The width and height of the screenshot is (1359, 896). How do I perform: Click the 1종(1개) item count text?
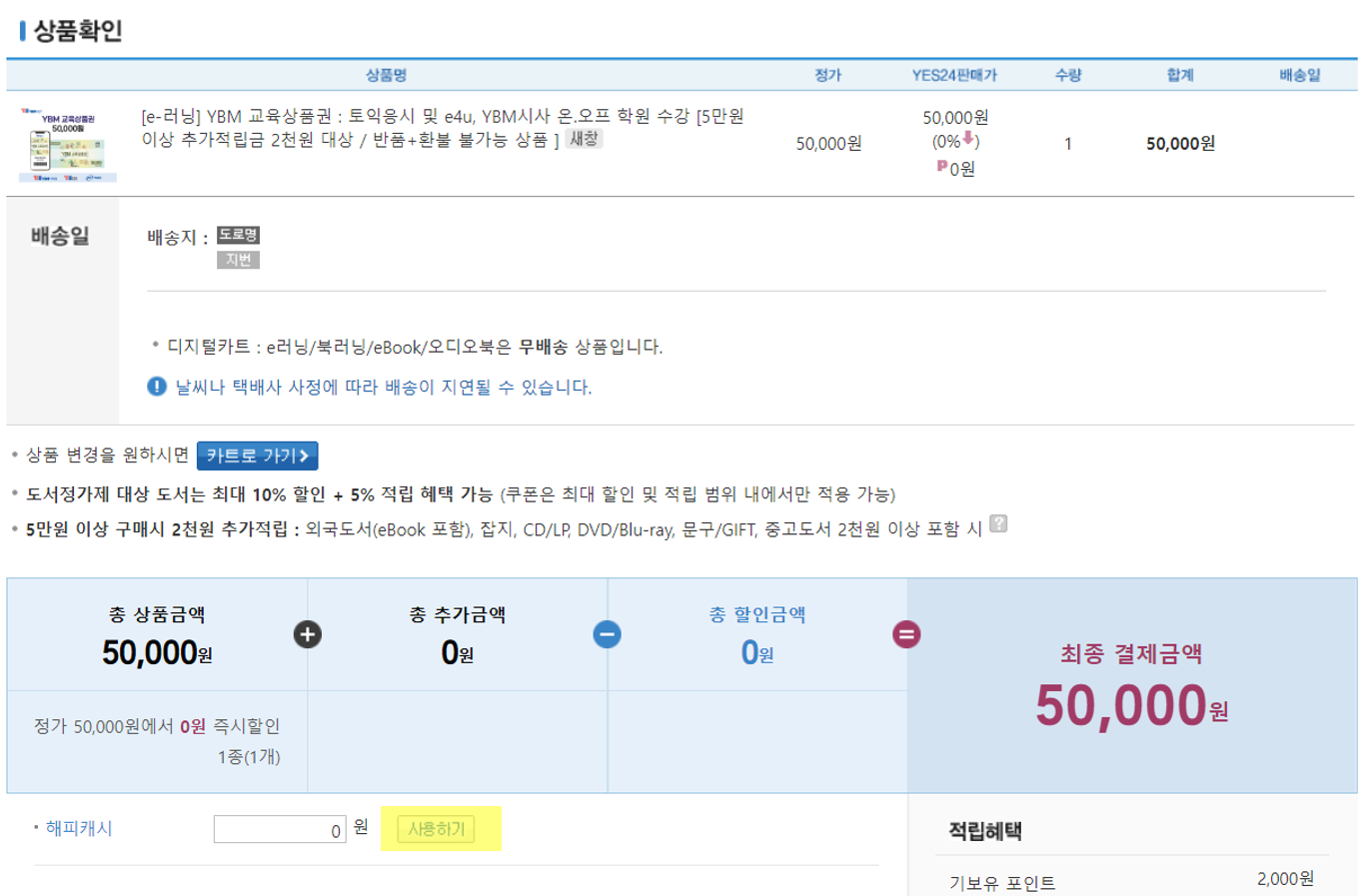[249, 757]
